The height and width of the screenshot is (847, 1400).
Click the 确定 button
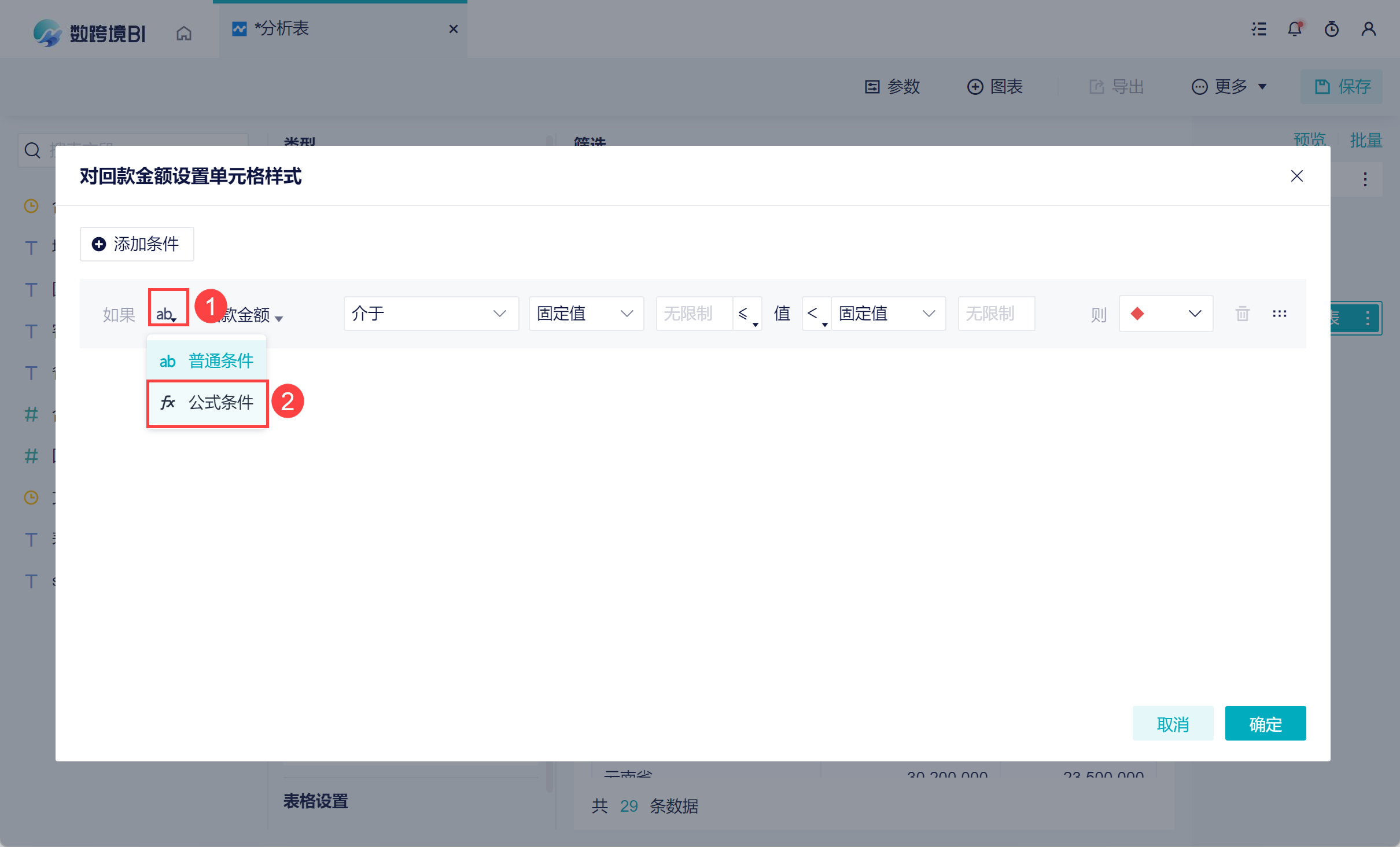tap(1265, 723)
